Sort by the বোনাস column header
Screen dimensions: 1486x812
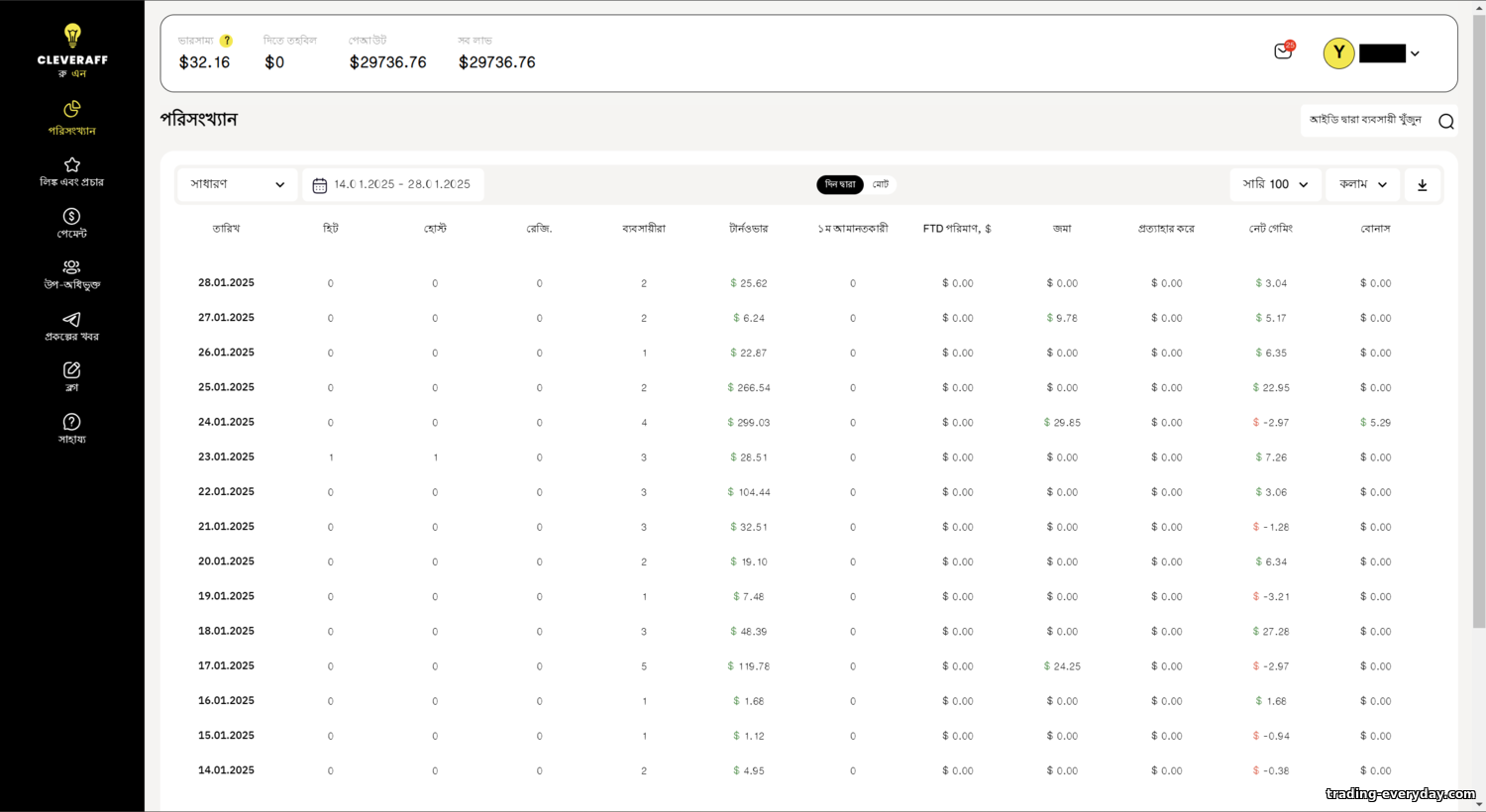pos(1375,229)
